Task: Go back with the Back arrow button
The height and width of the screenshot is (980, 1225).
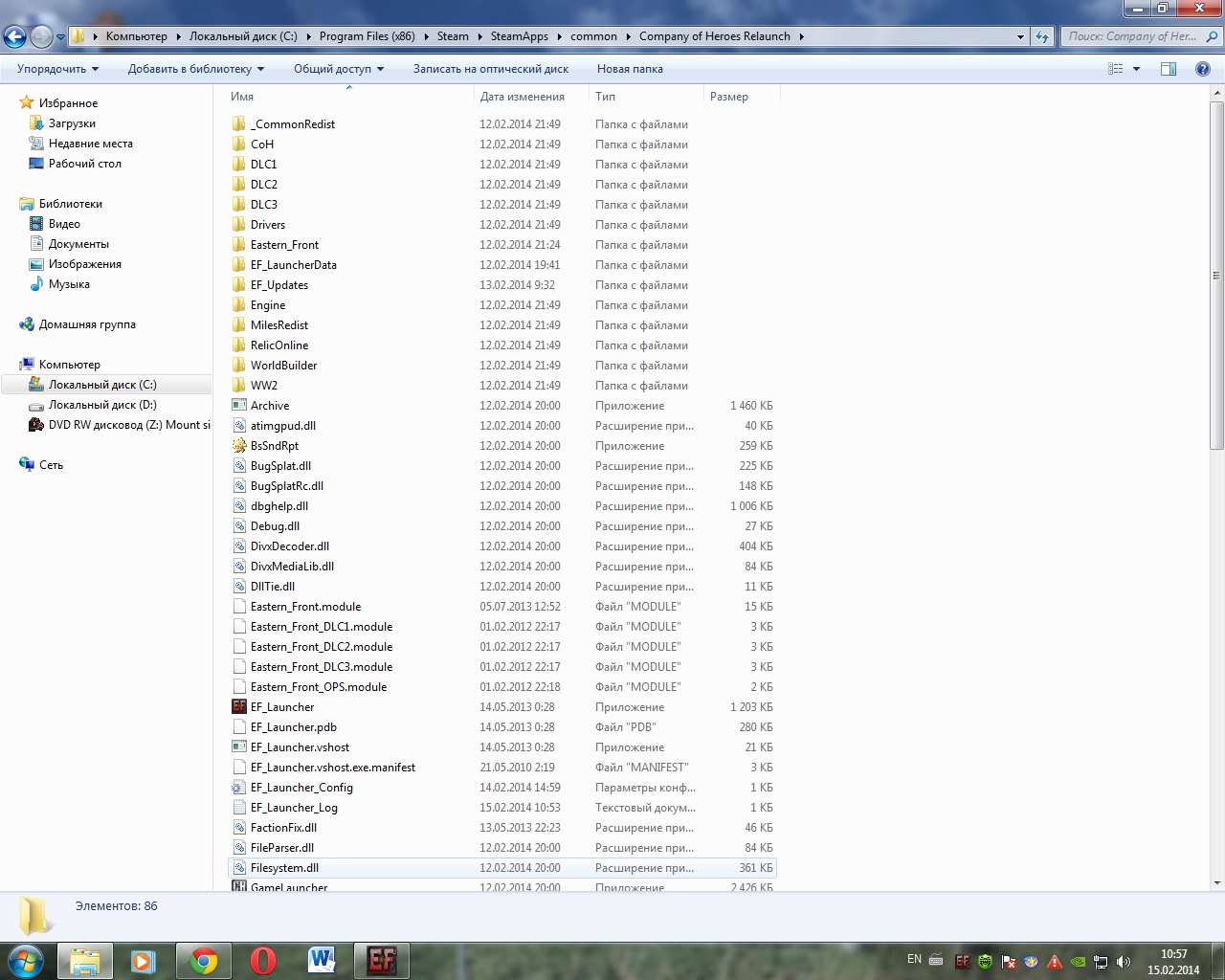Action: [x=14, y=36]
